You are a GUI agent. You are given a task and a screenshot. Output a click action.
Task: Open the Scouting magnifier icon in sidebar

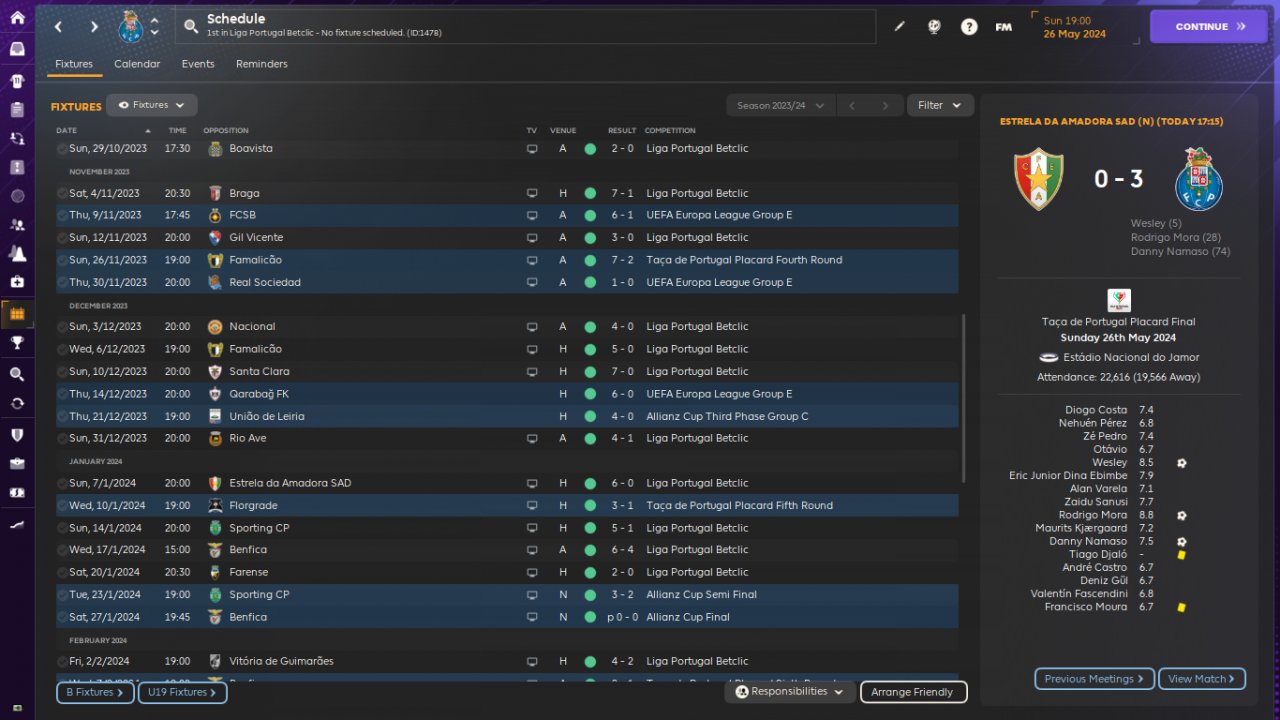(17, 374)
